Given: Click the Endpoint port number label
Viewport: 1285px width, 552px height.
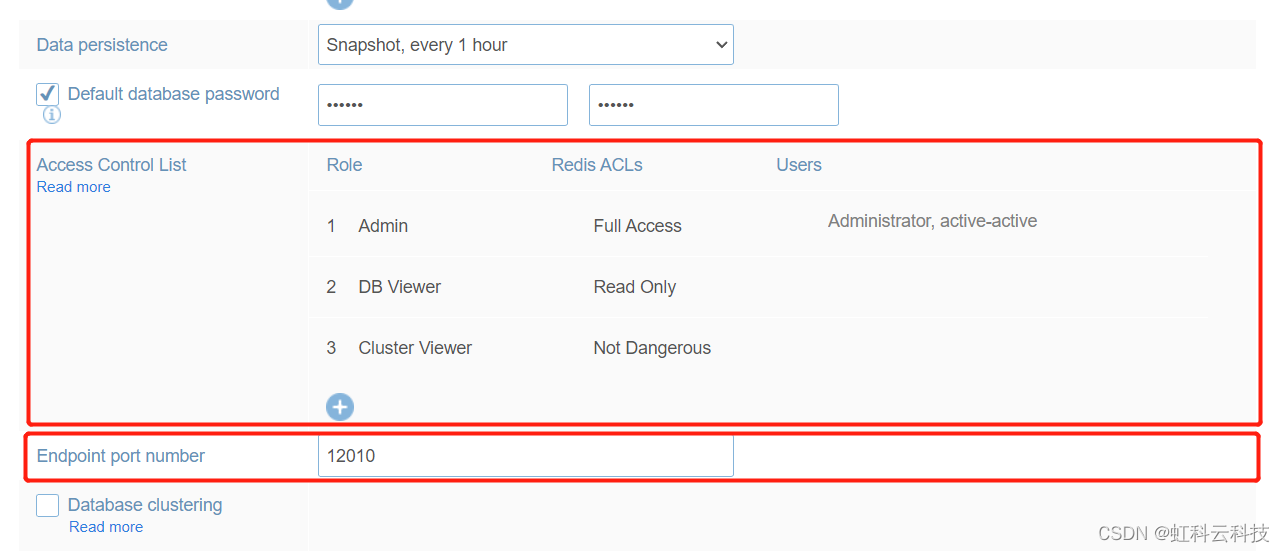Looking at the screenshot, I should pos(120,456).
